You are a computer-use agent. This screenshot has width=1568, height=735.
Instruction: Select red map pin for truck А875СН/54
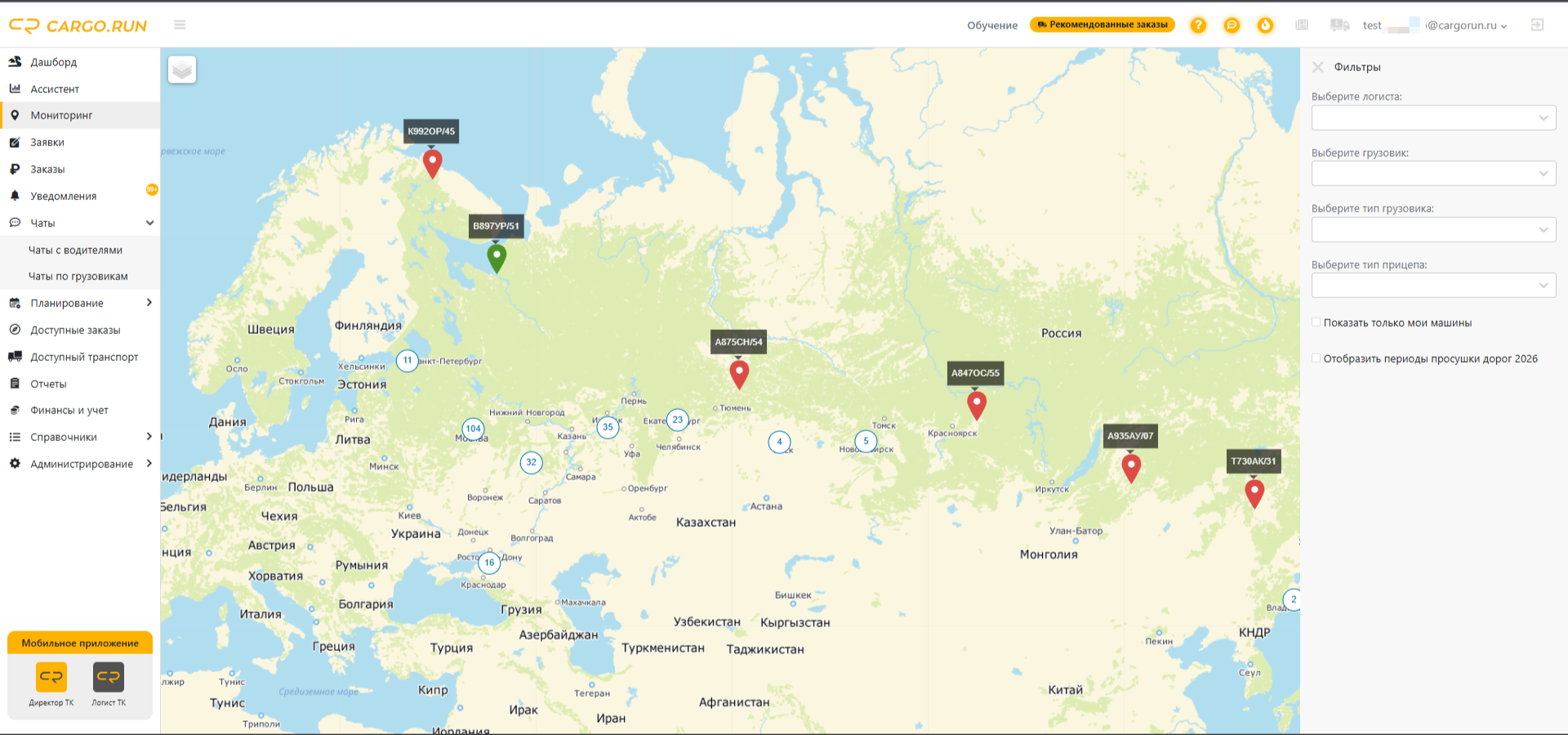pyautogui.click(x=739, y=374)
